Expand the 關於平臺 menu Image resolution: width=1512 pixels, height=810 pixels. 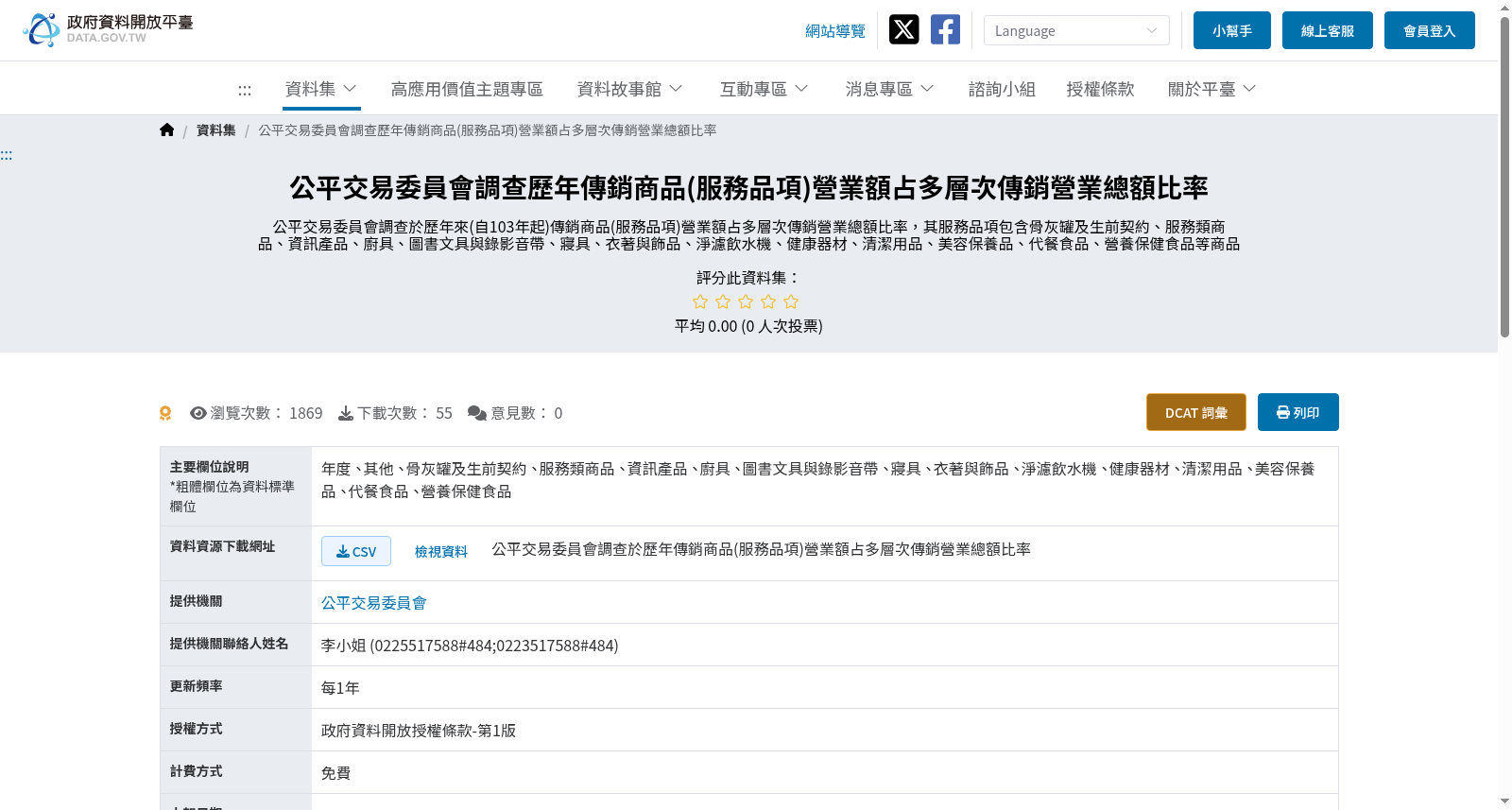(1211, 89)
